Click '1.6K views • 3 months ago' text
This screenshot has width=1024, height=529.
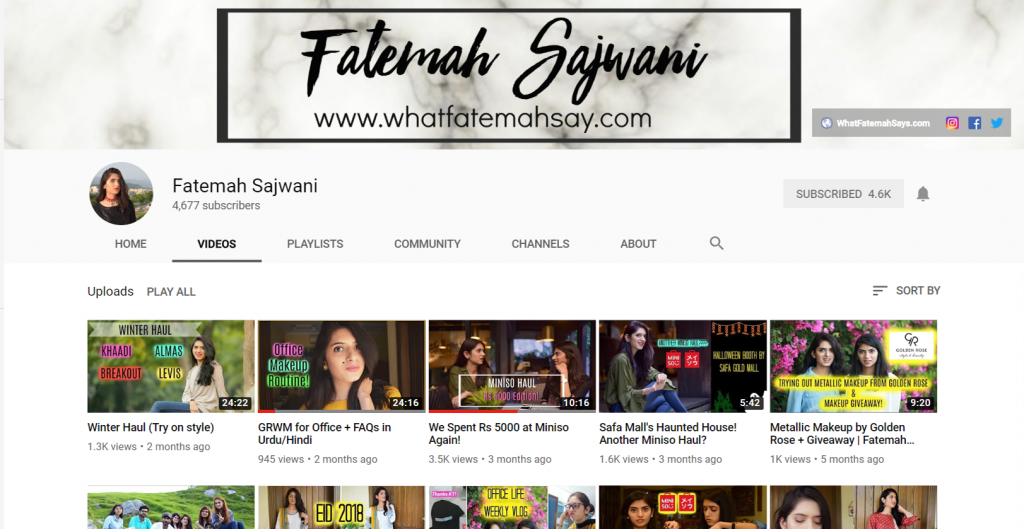coord(660,459)
